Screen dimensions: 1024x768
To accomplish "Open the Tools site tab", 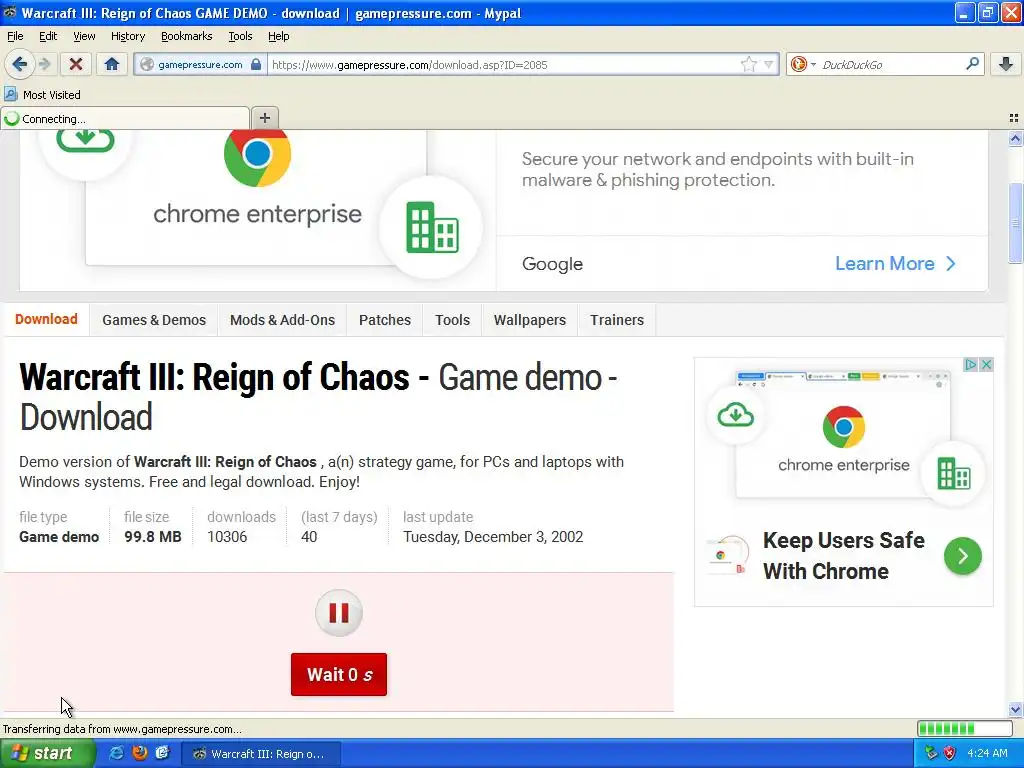I will coord(453,320).
